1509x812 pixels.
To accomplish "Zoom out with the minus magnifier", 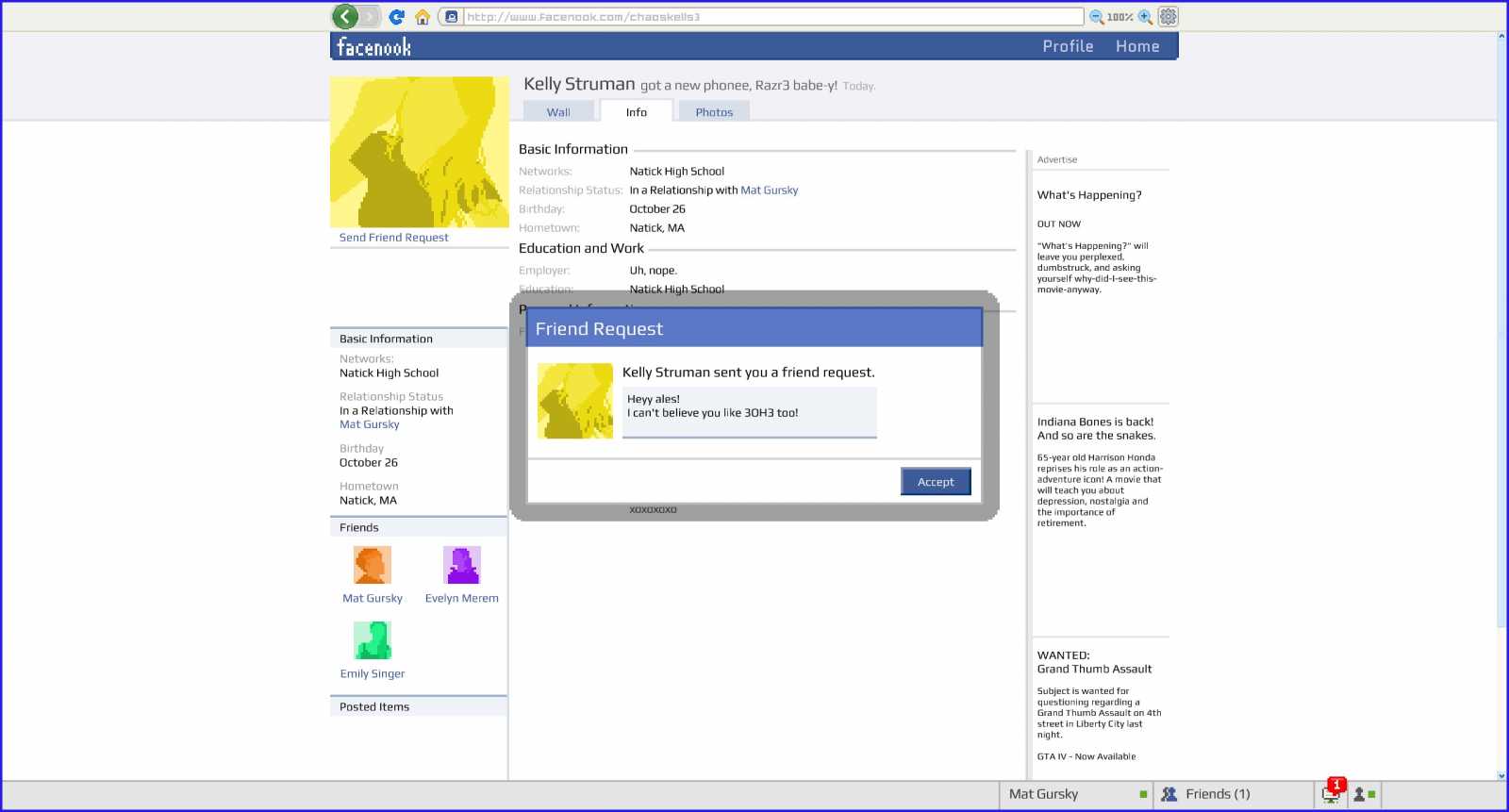I will 1097,17.
